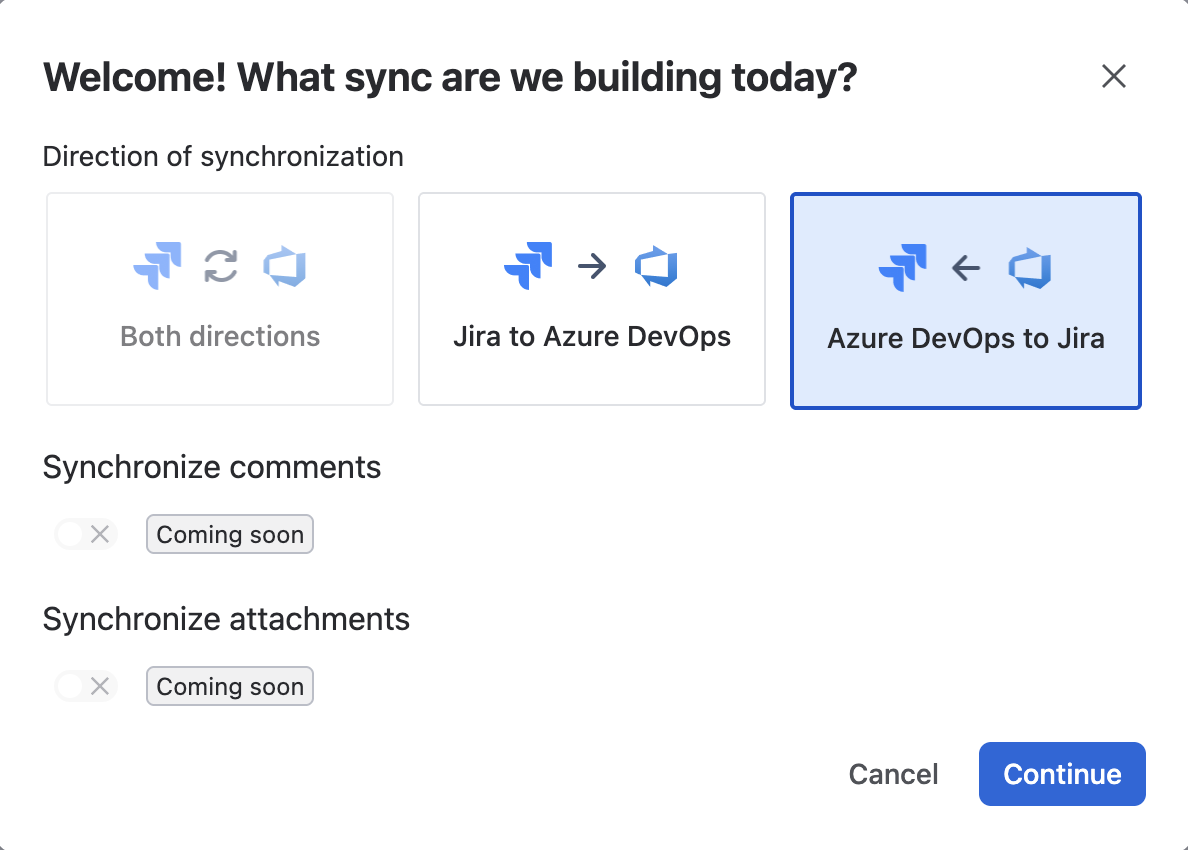The image size is (1188, 850).
Task: Click the Welcome dialog title text
Action: (450, 77)
